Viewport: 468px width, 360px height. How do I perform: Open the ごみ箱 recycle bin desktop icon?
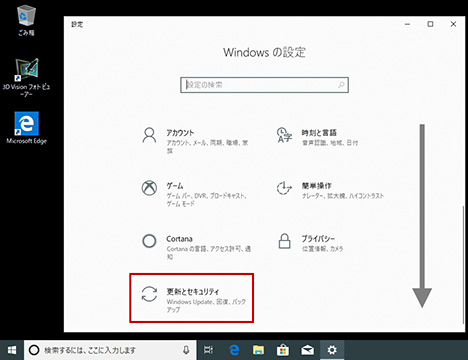click(26, 20)
